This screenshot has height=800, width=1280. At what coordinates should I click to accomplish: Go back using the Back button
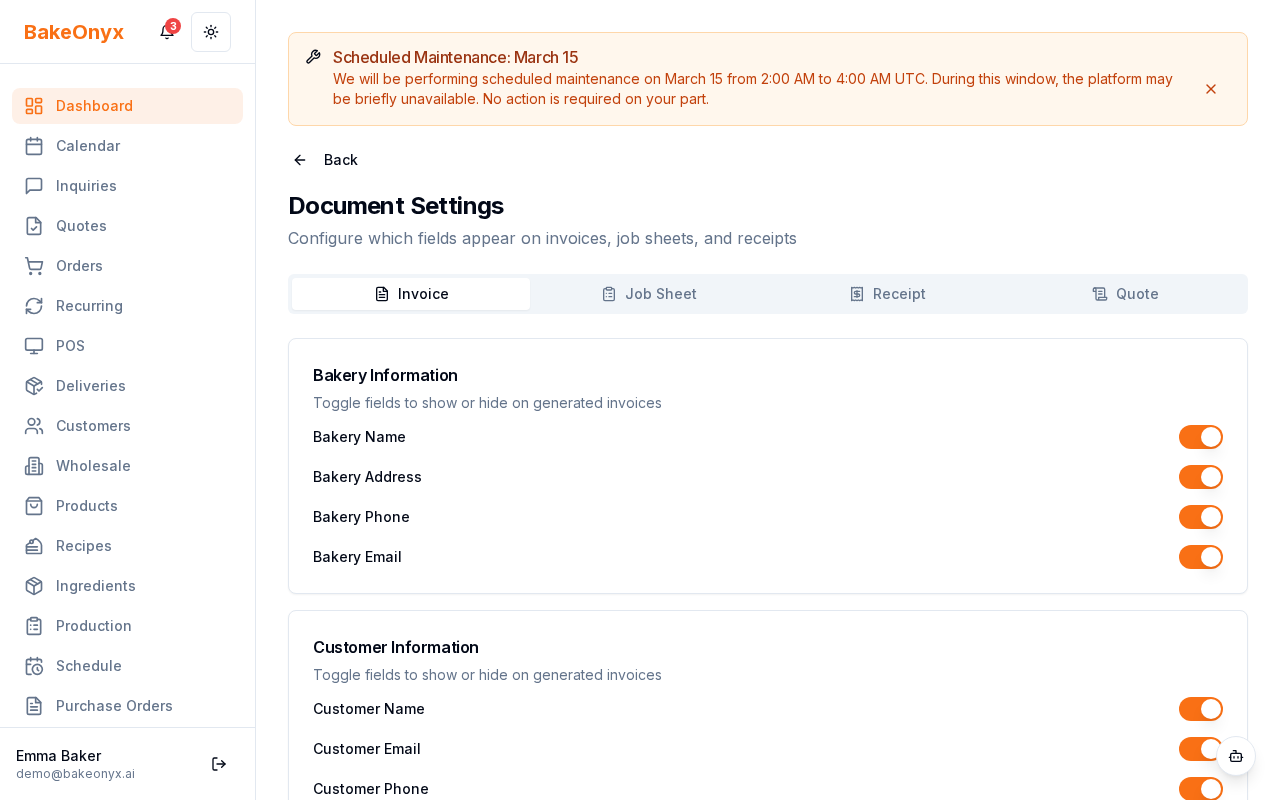pos(326,160)
